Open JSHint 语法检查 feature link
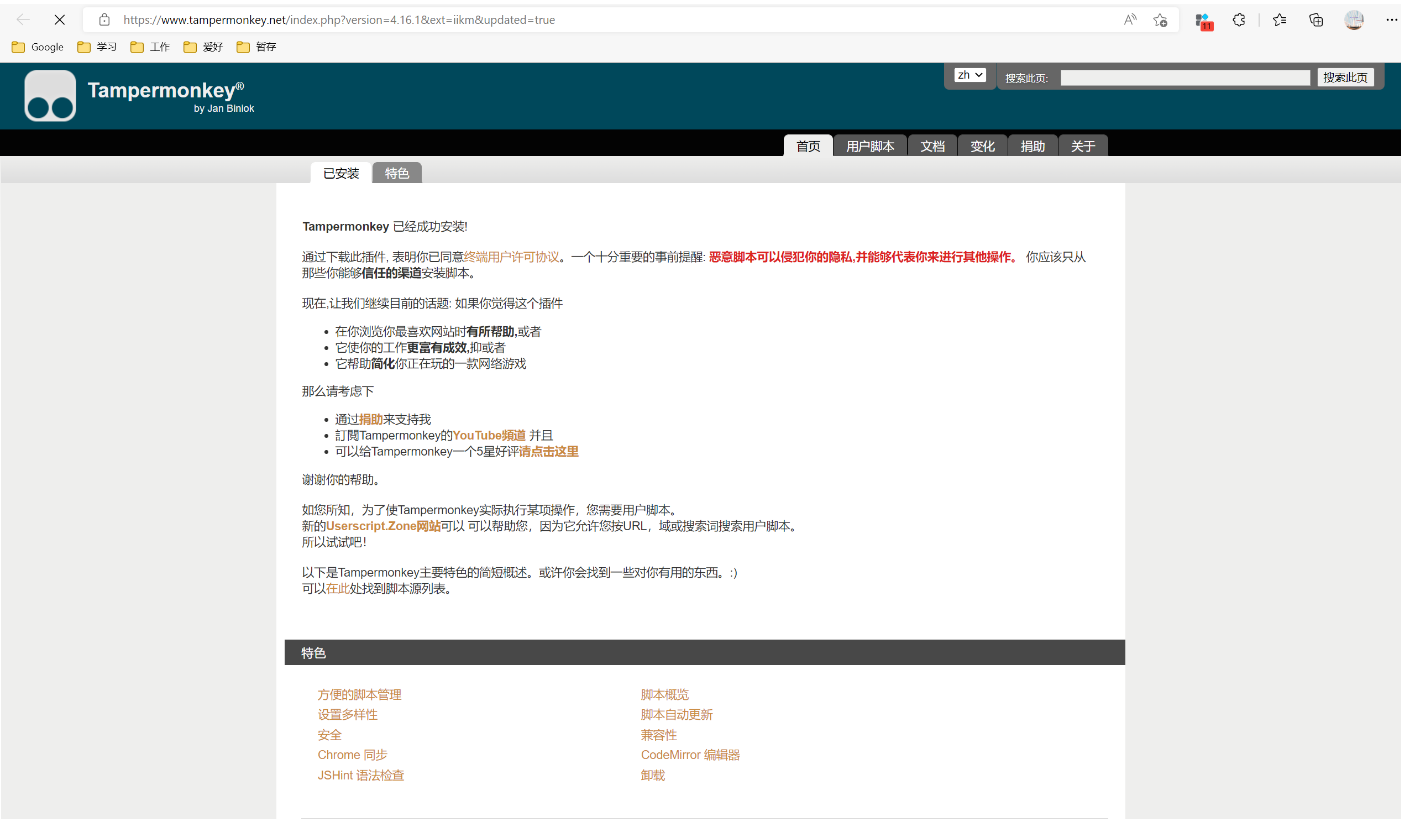Screen dimensions: 1401x819 click(x=361, y=776)
